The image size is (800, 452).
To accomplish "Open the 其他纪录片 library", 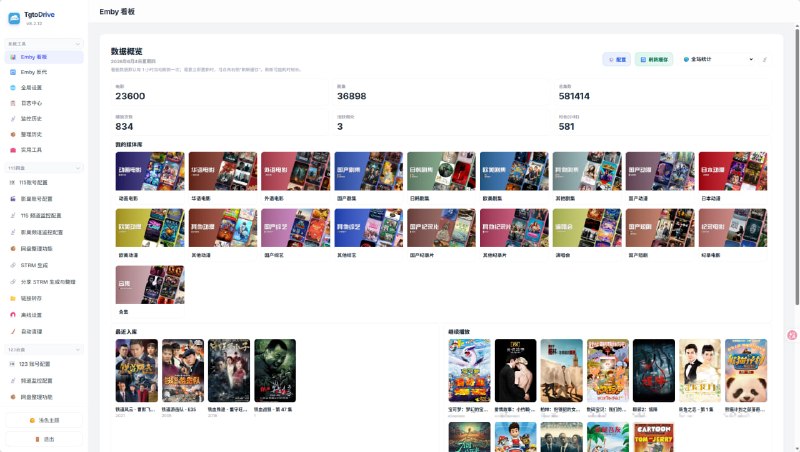I will click(x=514, y=233).
